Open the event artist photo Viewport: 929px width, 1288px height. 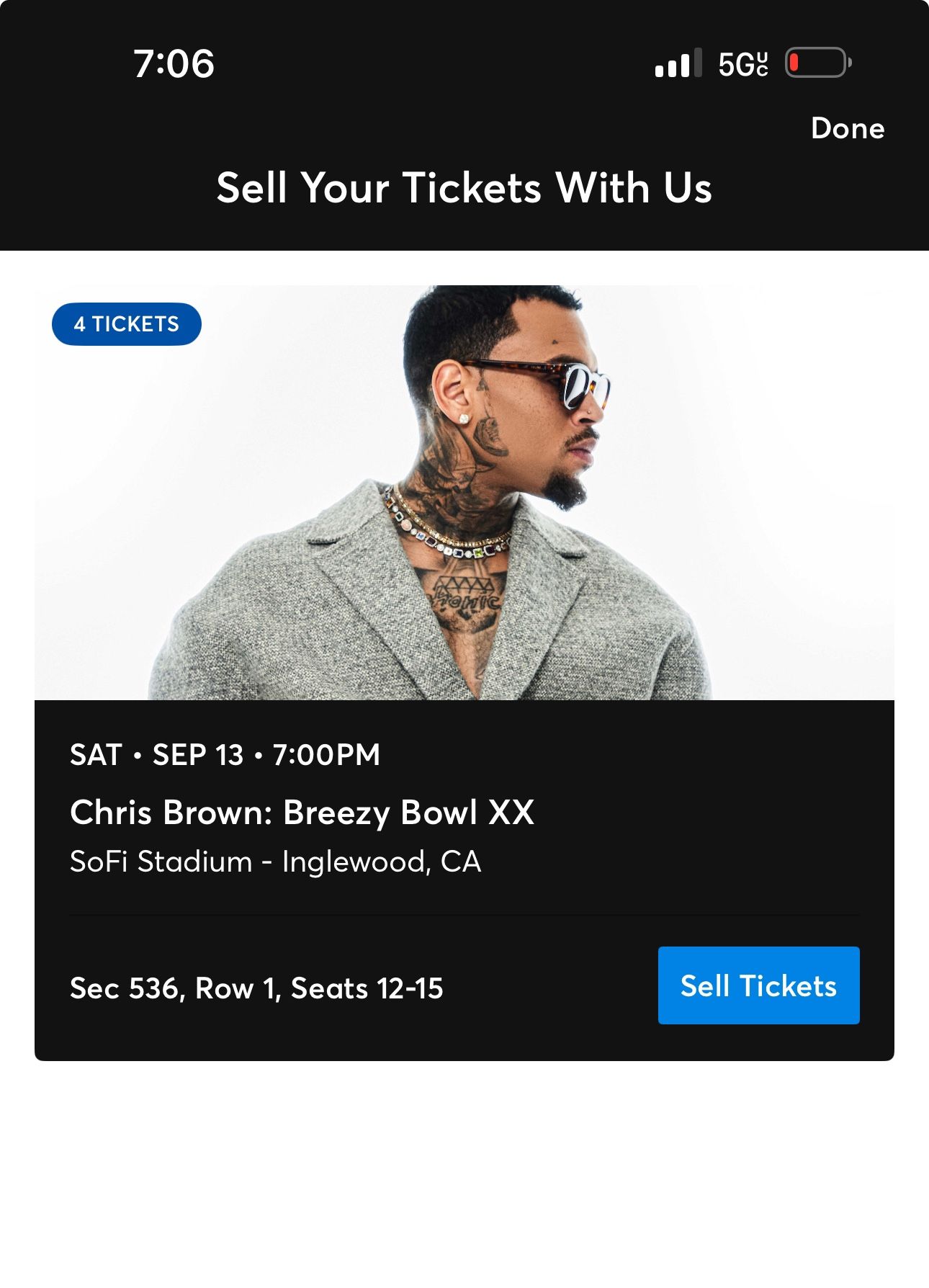pyautogui.click(x=464, y=493)
